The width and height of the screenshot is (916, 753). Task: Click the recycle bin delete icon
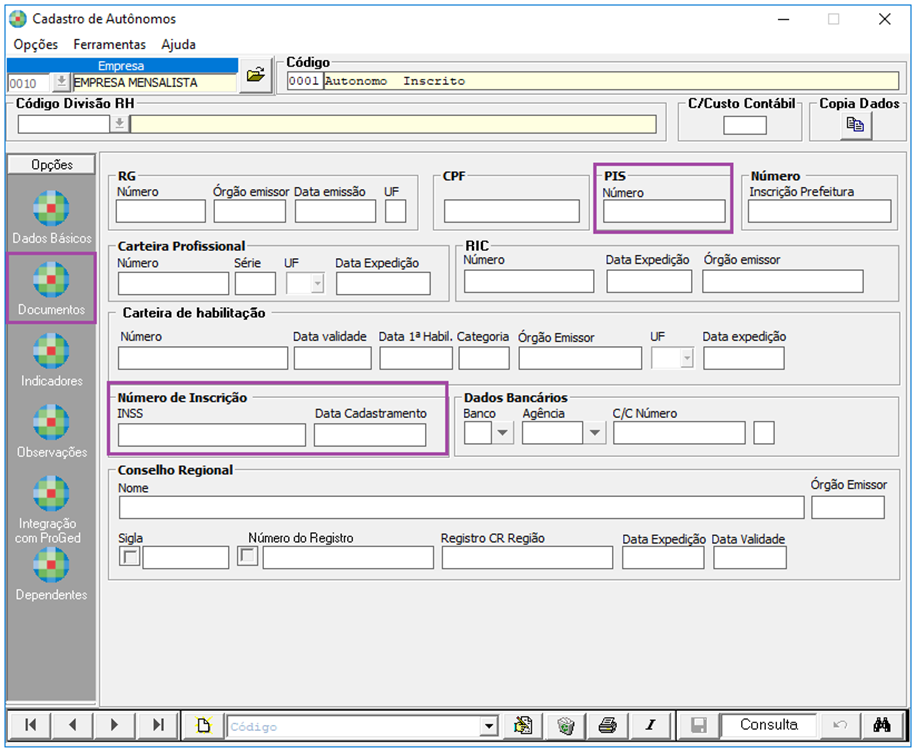click(x=565, y=726)
